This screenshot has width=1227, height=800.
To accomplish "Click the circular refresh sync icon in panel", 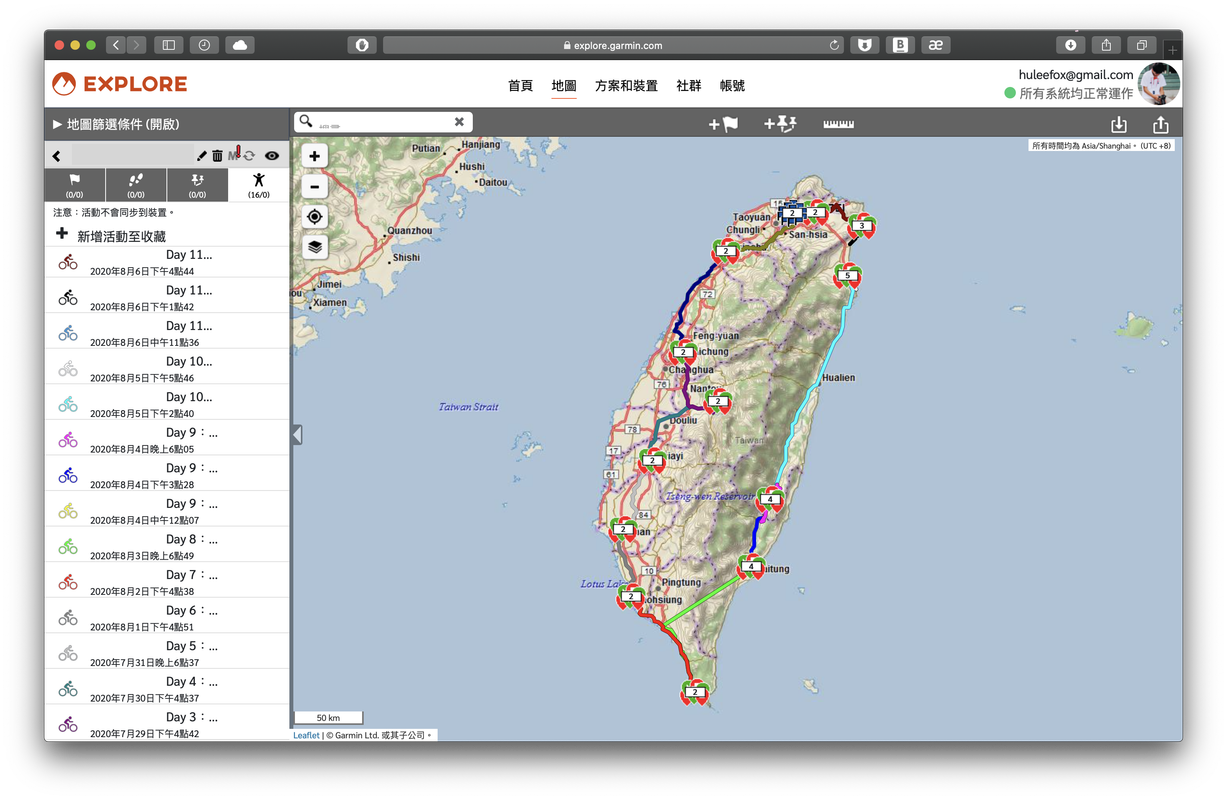I will (x=249, y=156).
